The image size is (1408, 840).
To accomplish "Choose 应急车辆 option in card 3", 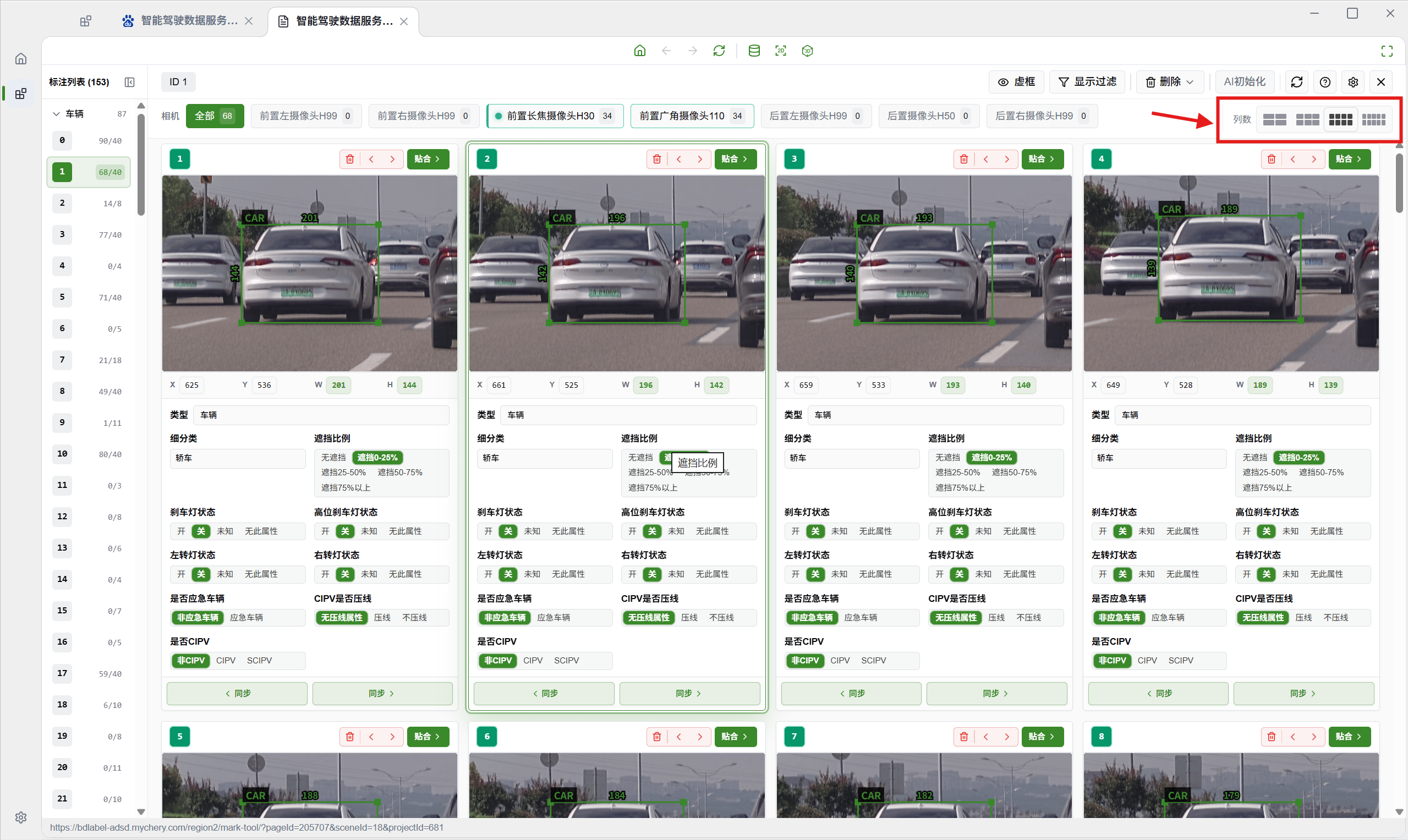I will click(x=861, y=618).
